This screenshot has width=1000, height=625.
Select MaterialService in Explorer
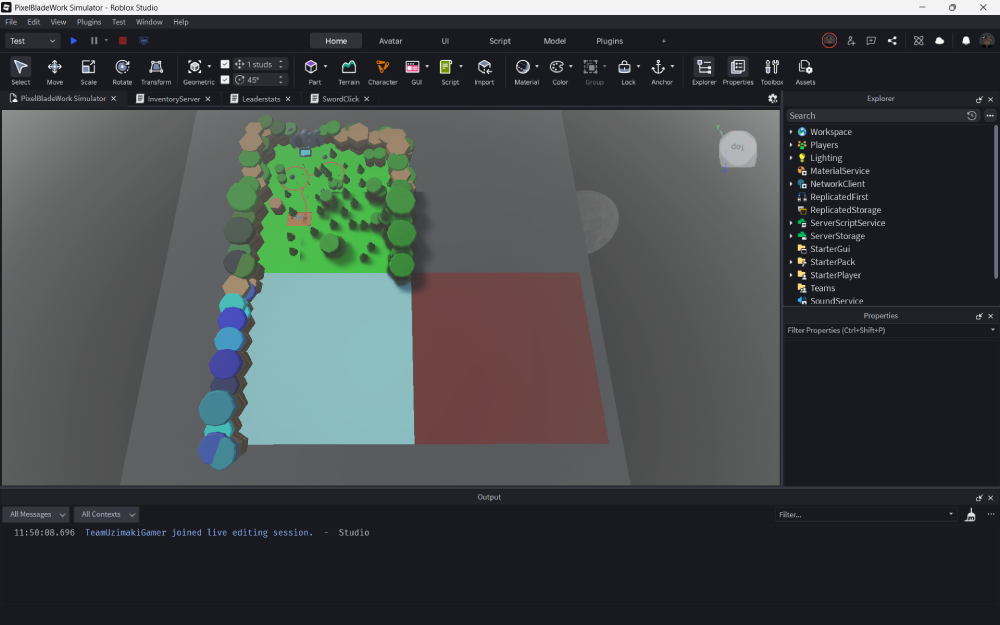[x=839, y=171]
